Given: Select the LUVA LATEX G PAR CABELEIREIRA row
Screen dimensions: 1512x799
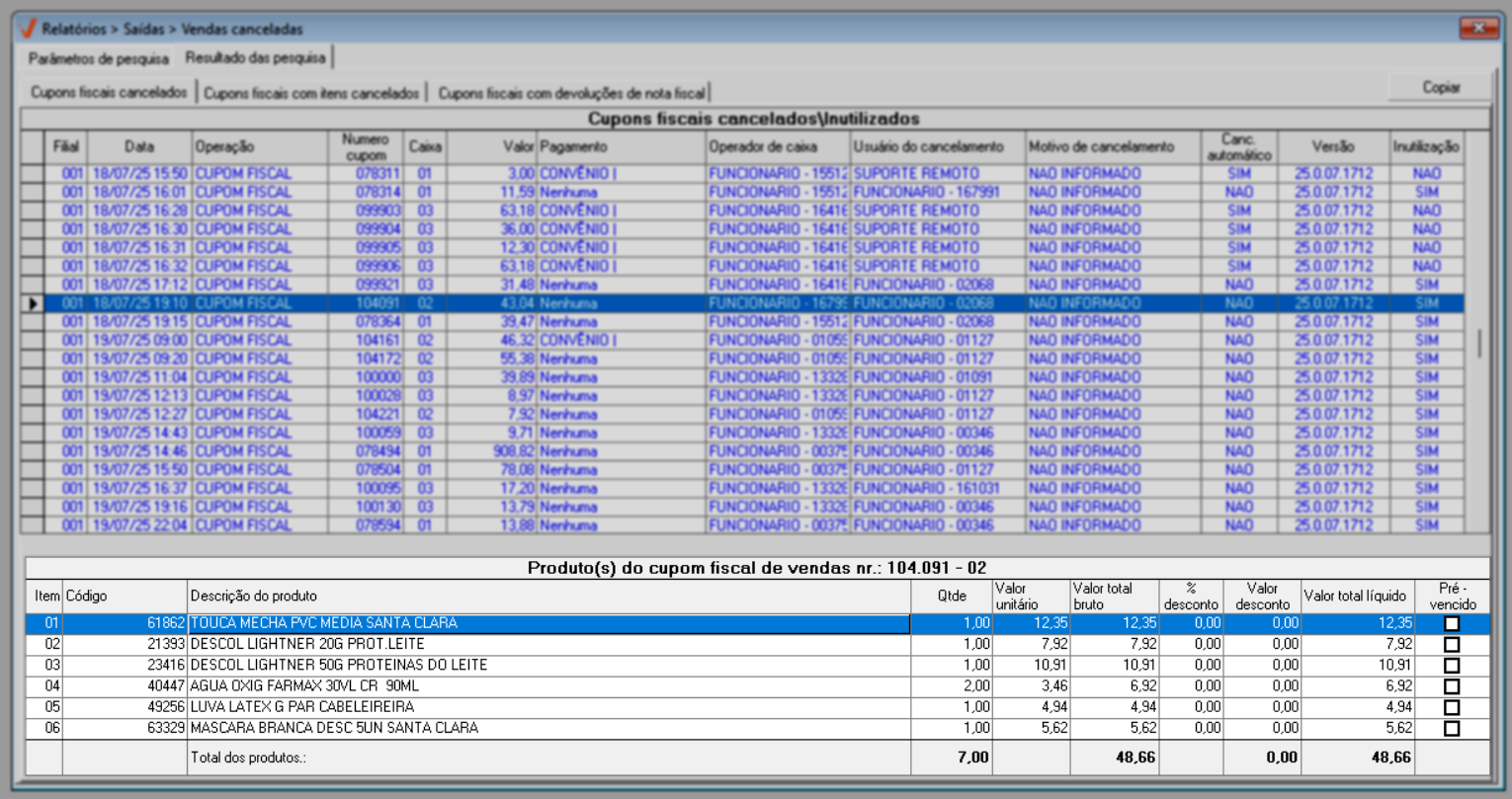Looking at the screenshot, I should pos(301,707).
